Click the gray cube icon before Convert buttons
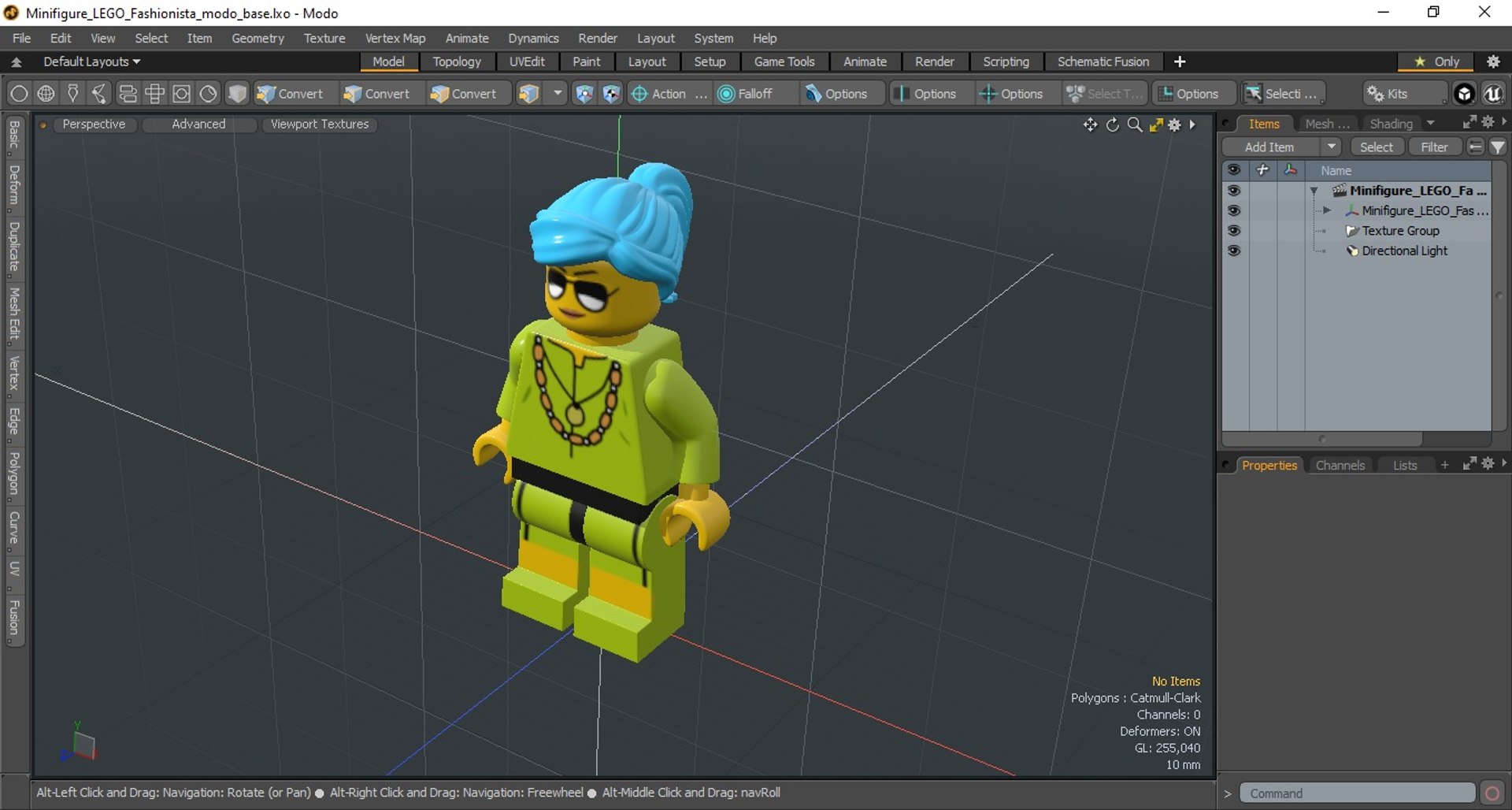 pos(237,94)
